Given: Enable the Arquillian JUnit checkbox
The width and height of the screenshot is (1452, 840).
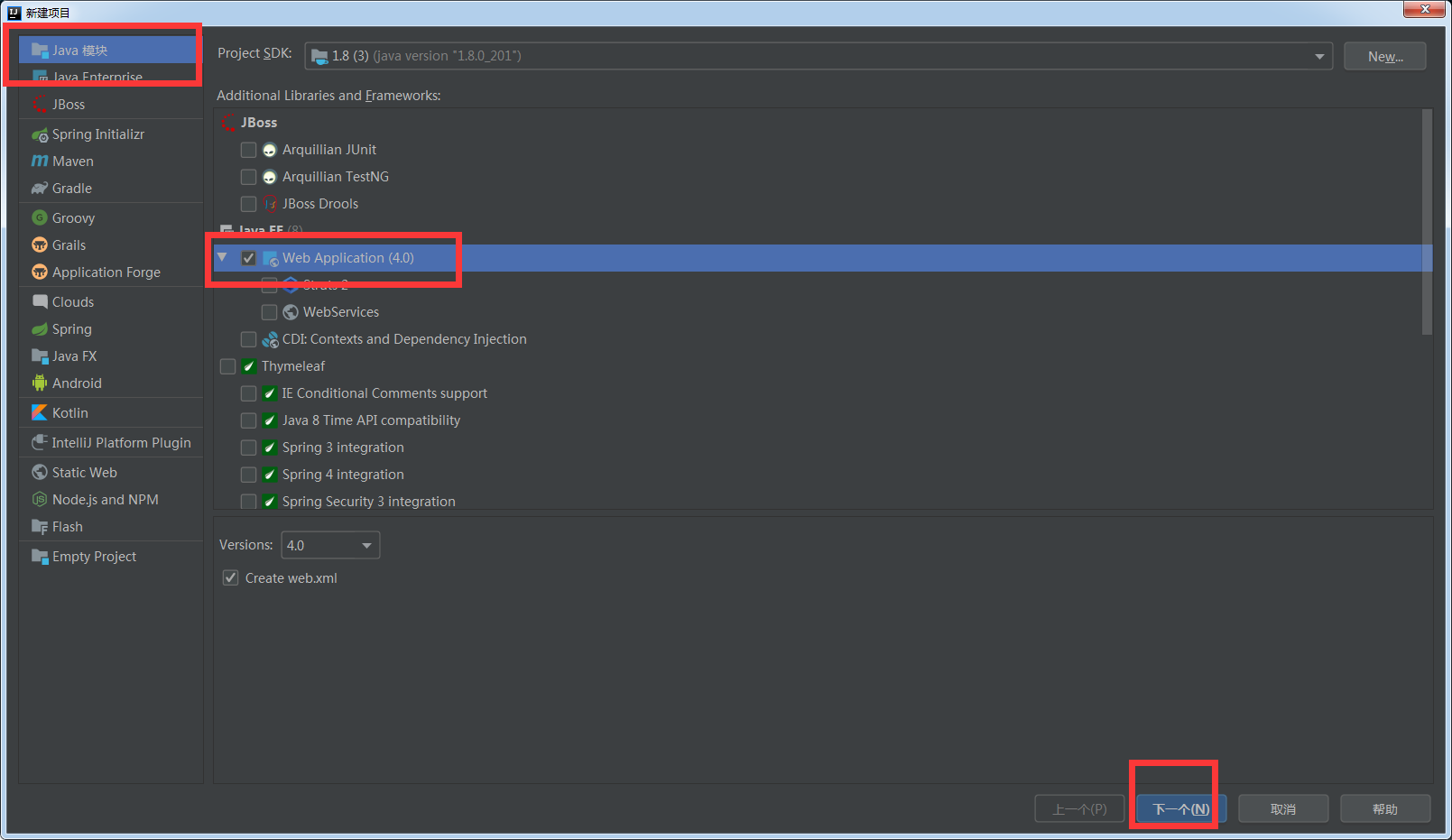Looking at the screenshot, I should pyautogui.click(x=248, y=150).
